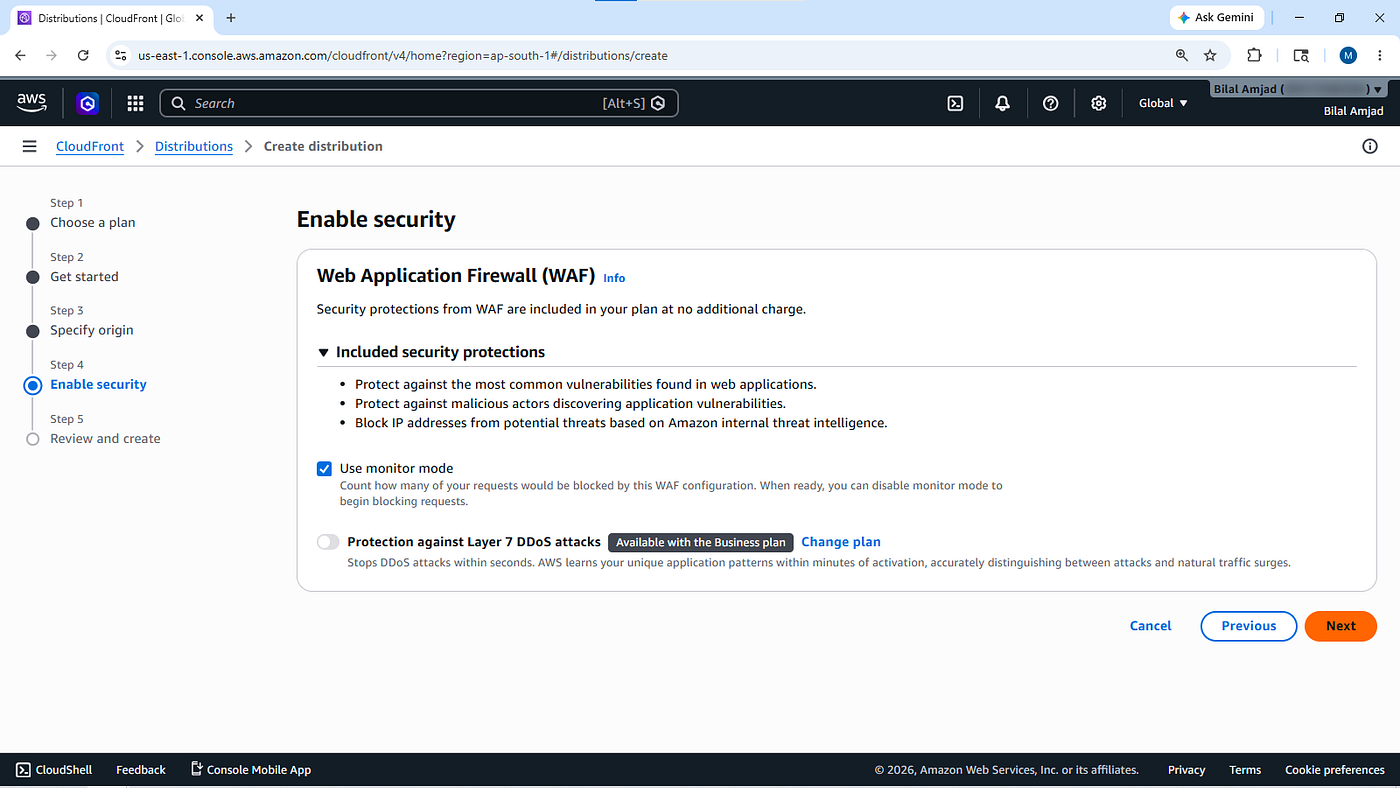The width and height of the screenshot is (1400, 788).
Task: Click the Ask Gemini button
Action: [1218, 18]
